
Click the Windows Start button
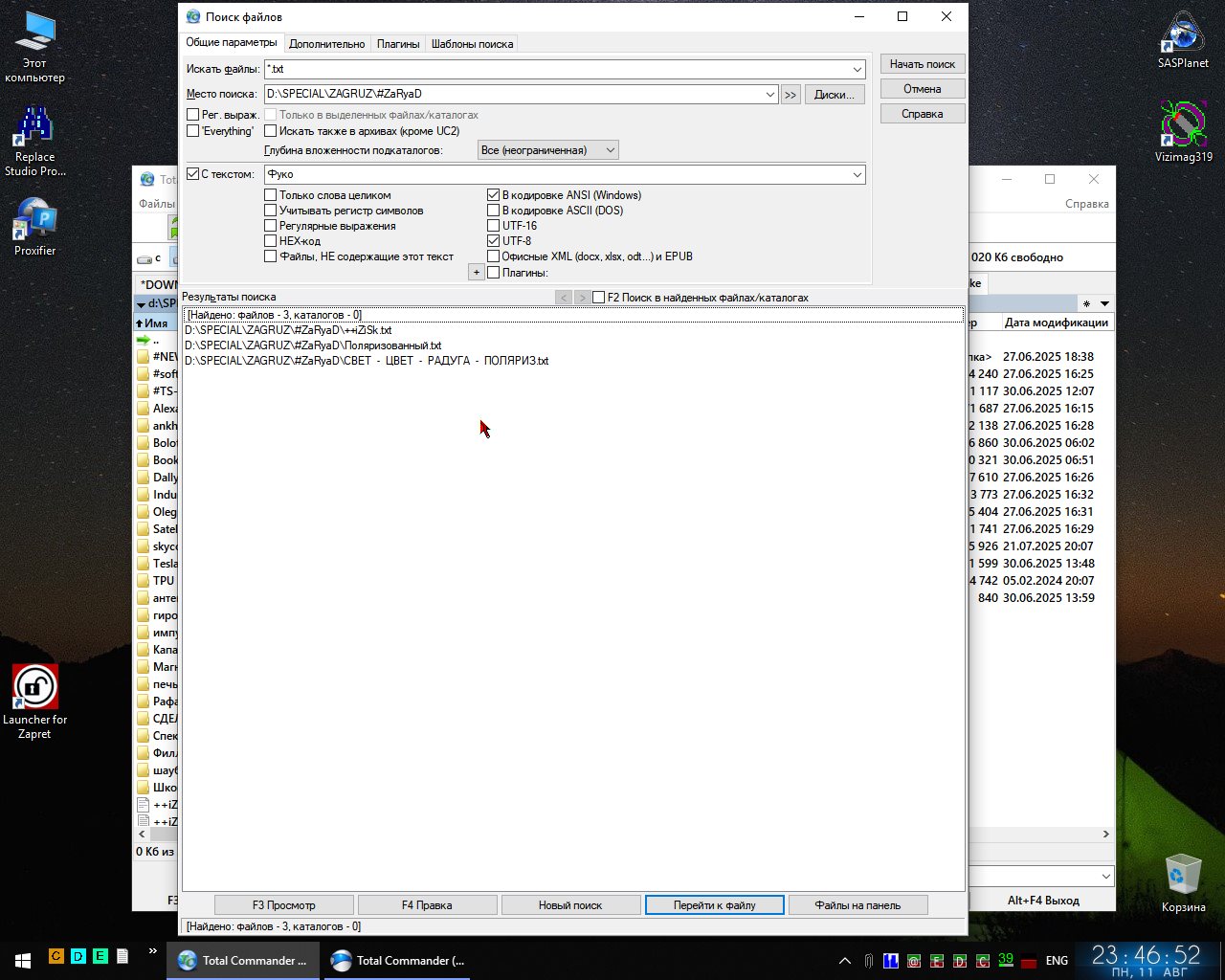(x=22, y=960)
